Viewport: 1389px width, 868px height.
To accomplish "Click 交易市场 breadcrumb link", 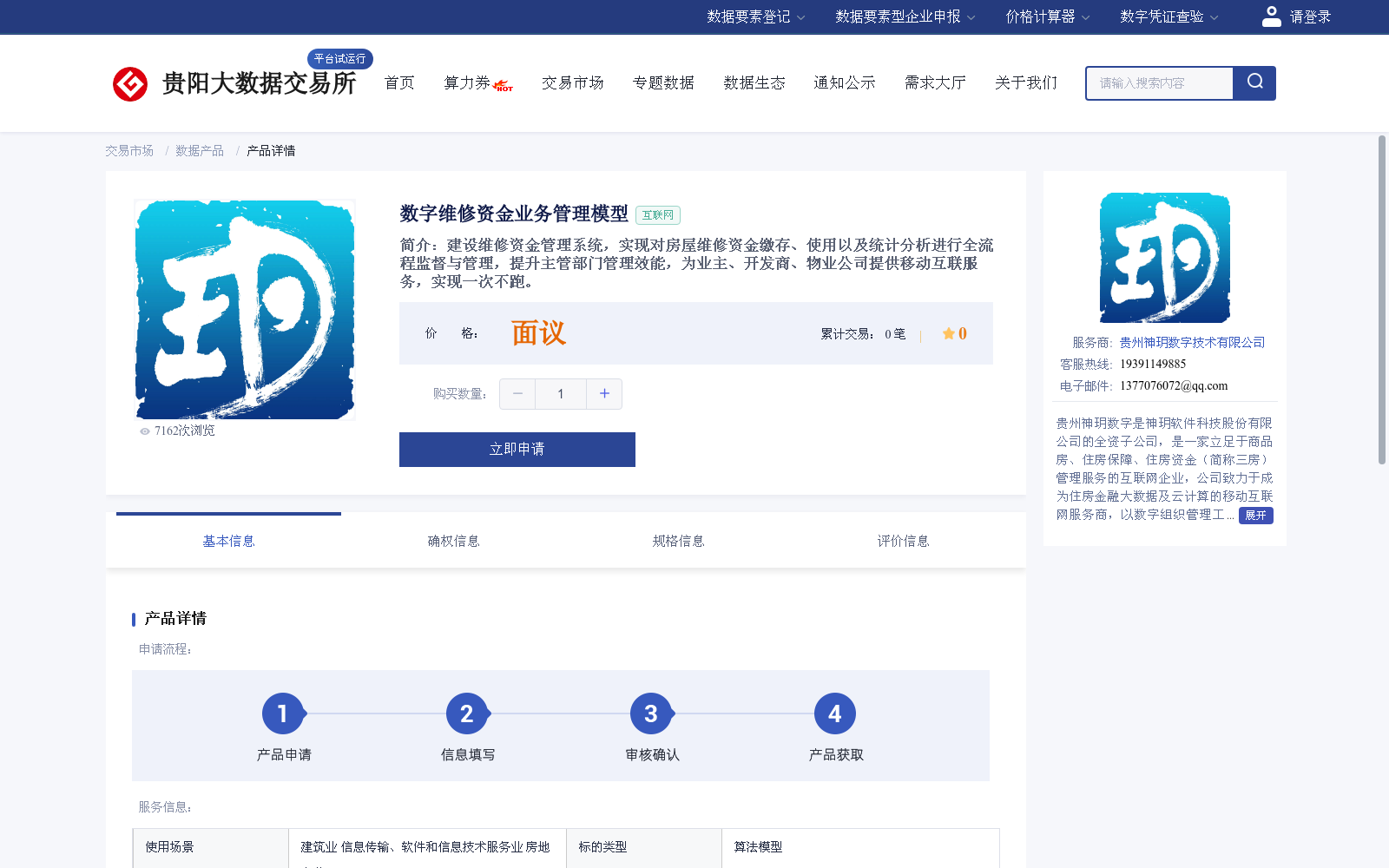I will pos(129,151).
